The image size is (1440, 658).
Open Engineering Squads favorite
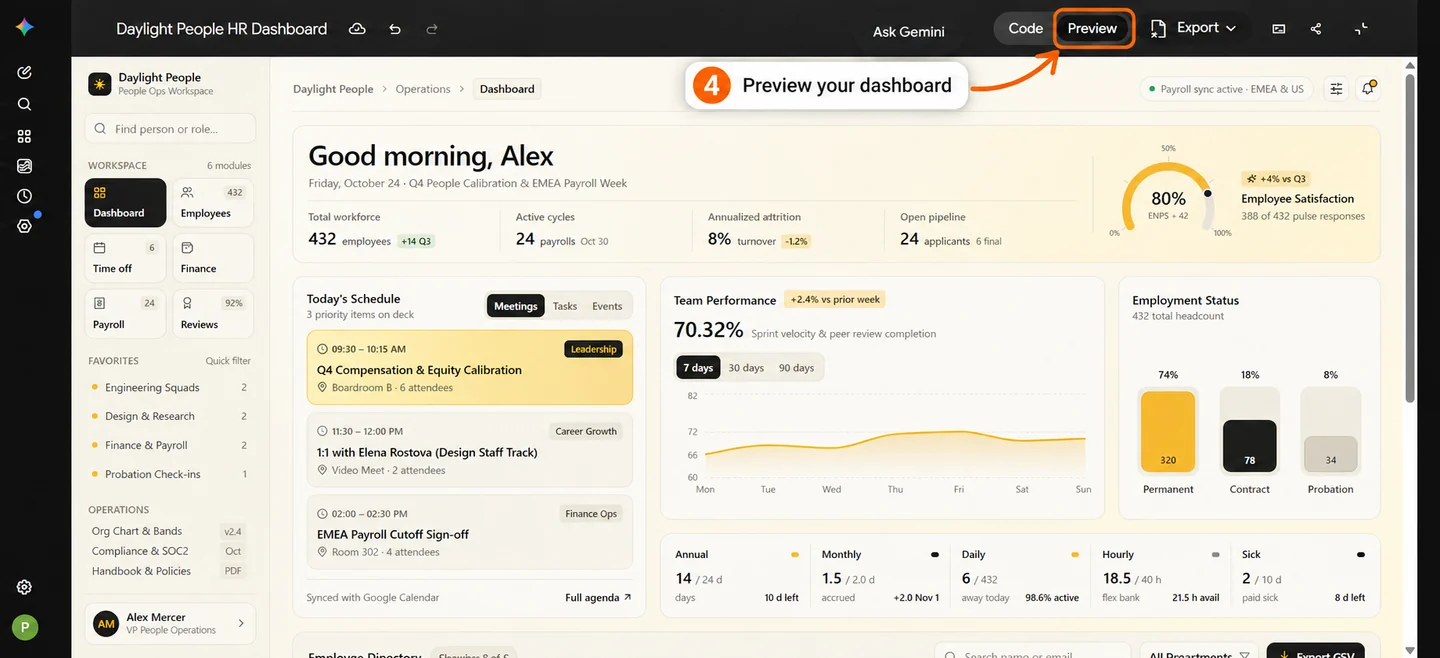pos(169,388)
